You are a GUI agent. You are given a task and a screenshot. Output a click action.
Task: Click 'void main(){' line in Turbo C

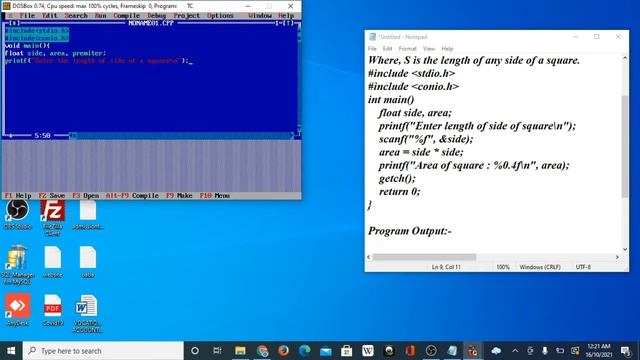27,46
